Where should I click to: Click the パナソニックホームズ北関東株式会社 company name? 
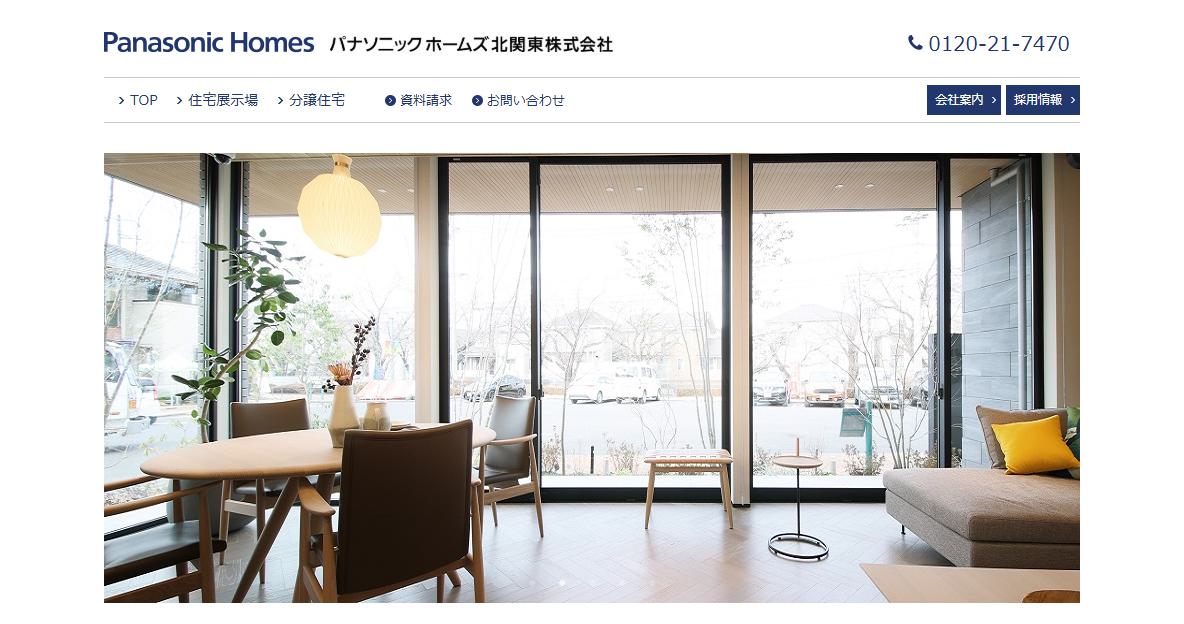[x=470, y=45]
